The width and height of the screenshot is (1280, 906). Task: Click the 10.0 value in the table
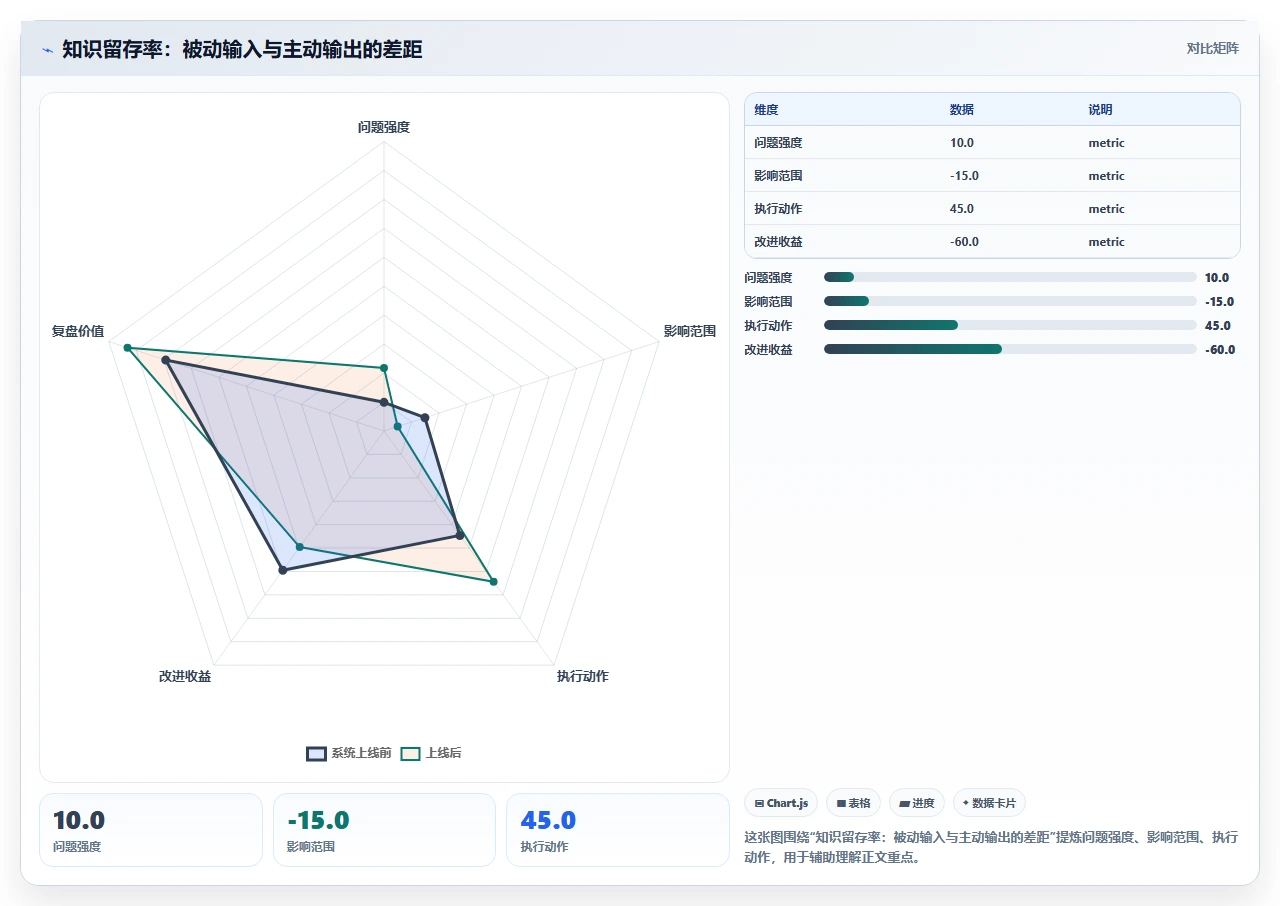point(962,143)
